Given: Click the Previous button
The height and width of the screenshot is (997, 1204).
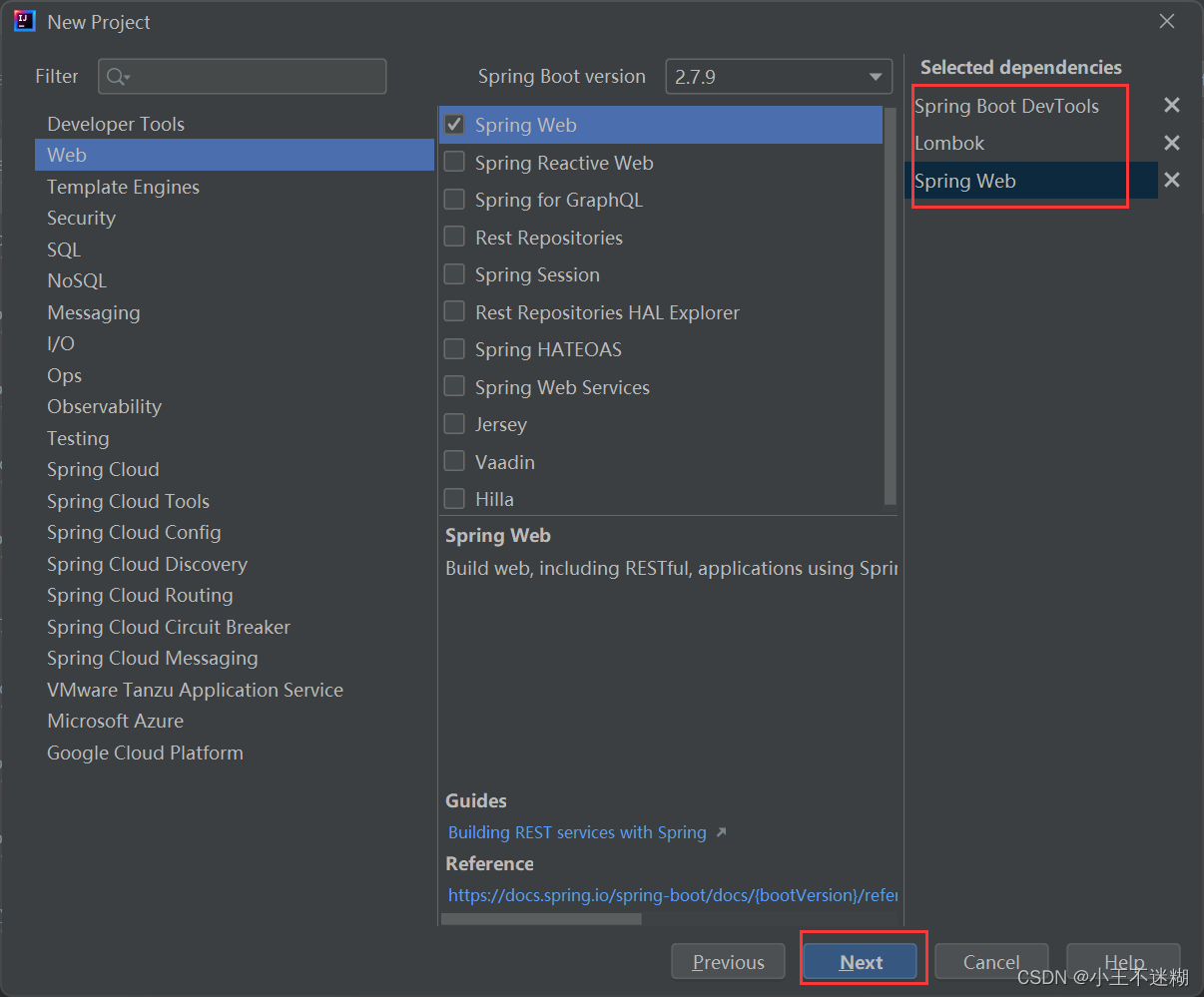Looking at the screenshot, I should point(728,962).
